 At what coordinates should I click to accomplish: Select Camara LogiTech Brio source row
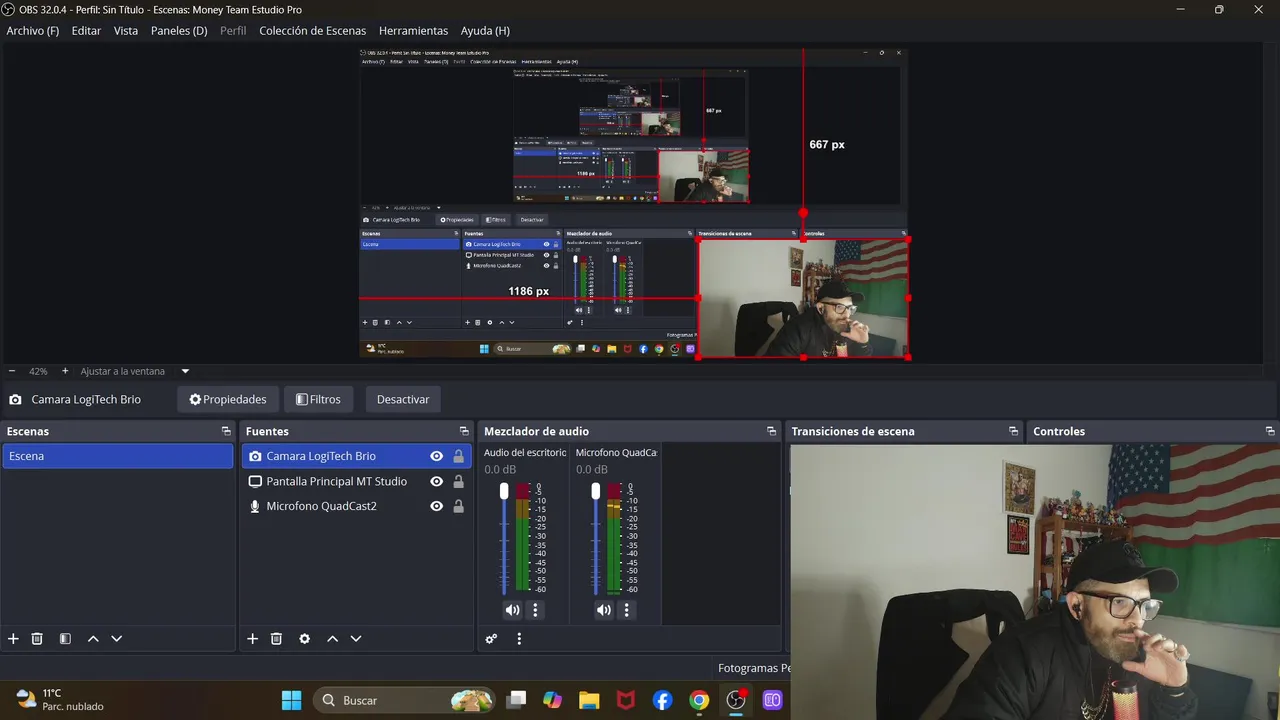356,456
